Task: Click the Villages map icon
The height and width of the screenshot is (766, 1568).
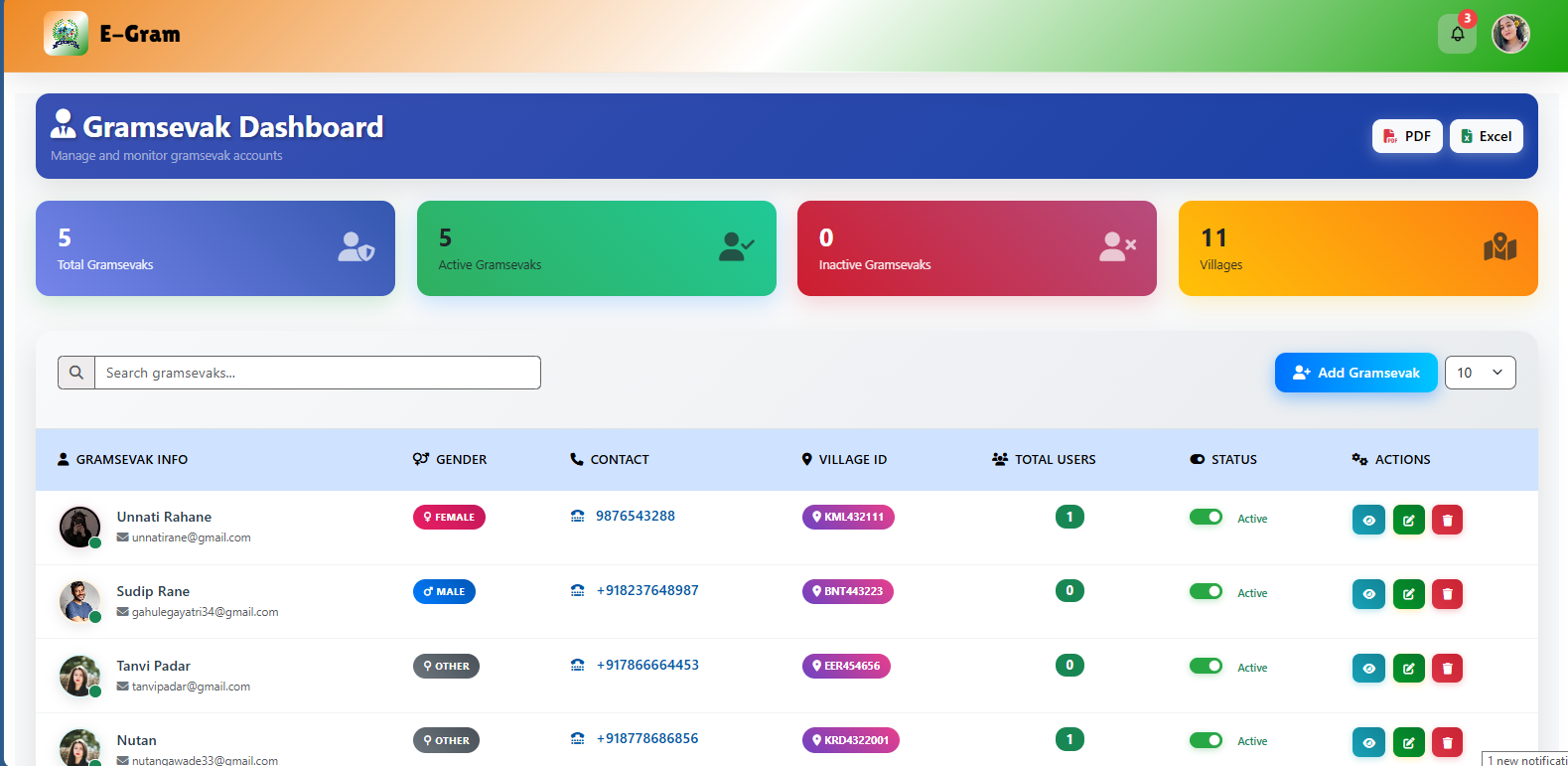Action: [x=1499, y=246]
